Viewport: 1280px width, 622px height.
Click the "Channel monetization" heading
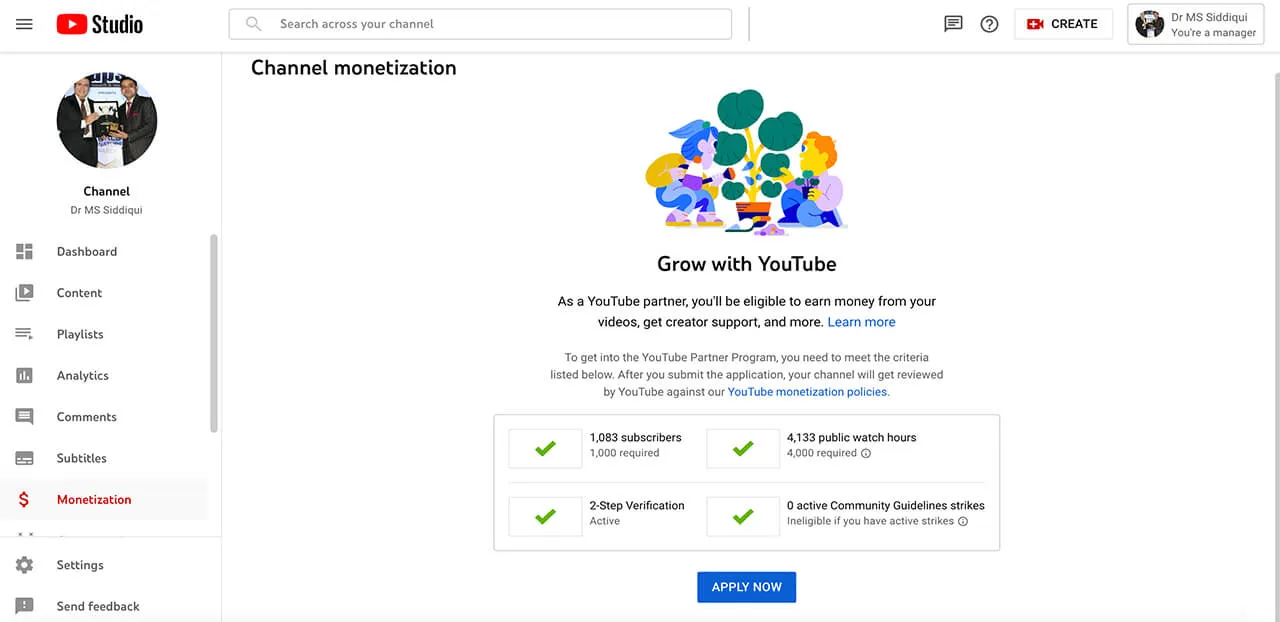coord(353,67)
